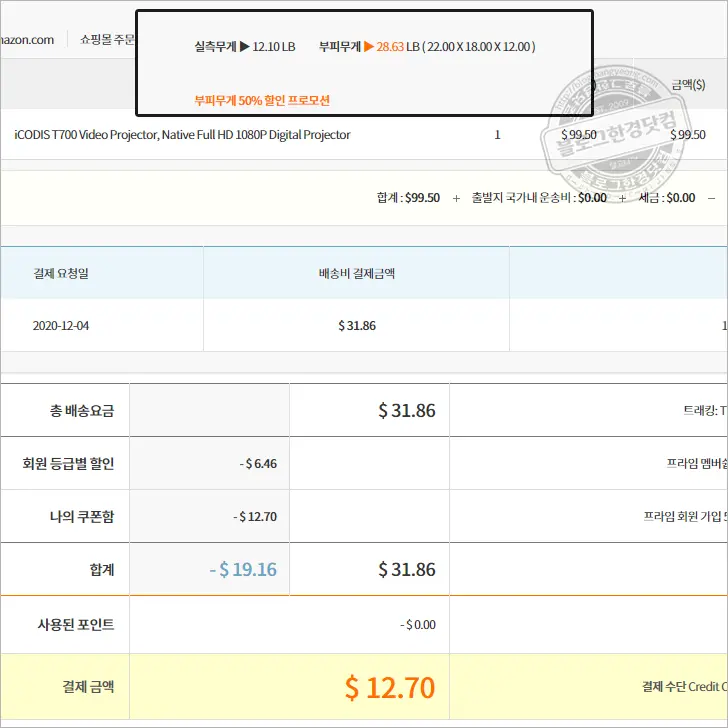The image size is (728, 728).
Task: Click the quantity value 1 for the projector
Action: pyautogui.click(x=497, y=135)
